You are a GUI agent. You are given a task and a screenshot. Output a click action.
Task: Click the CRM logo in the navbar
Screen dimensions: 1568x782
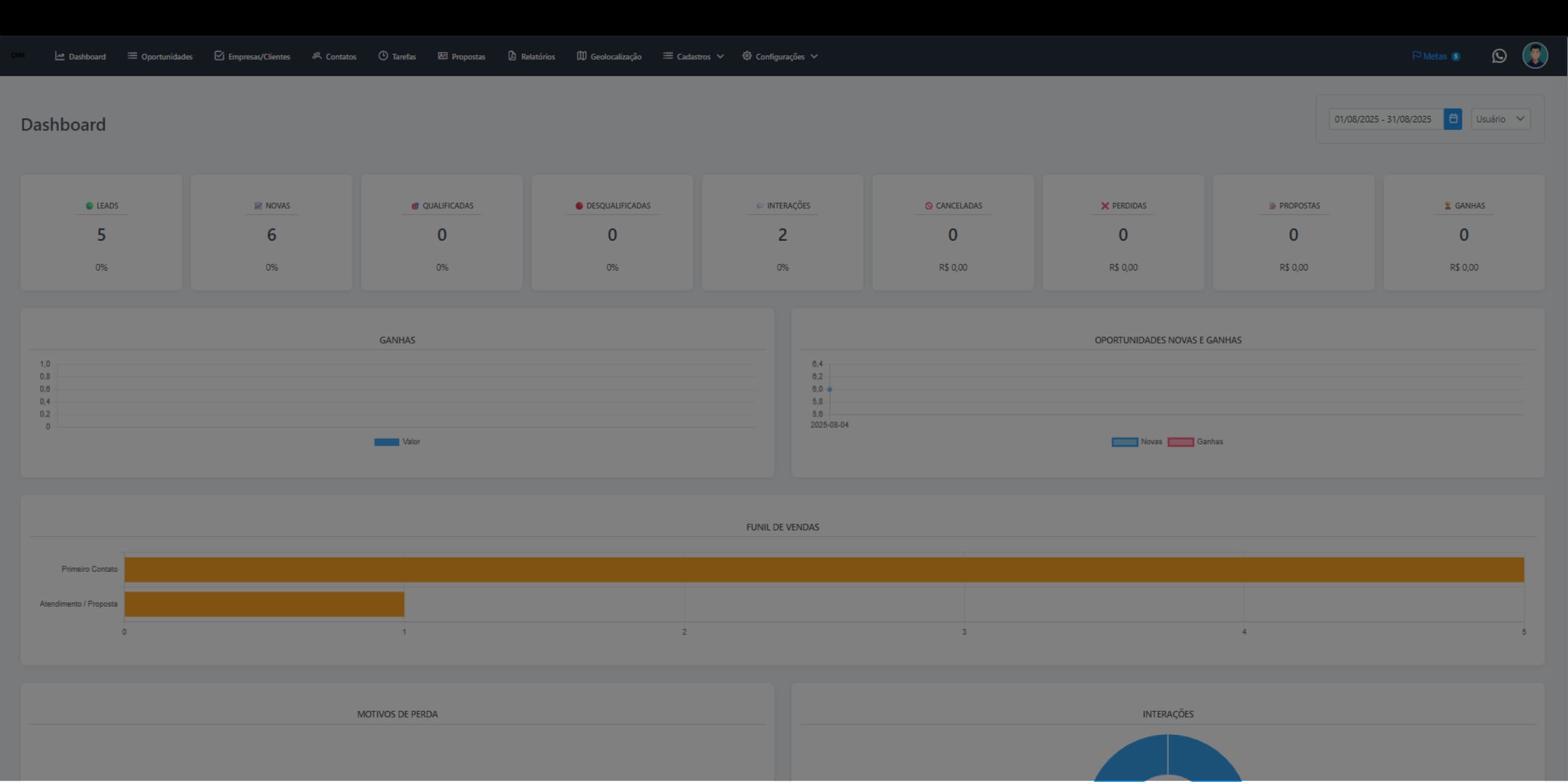pyautogui.click(x=18, y=56)
